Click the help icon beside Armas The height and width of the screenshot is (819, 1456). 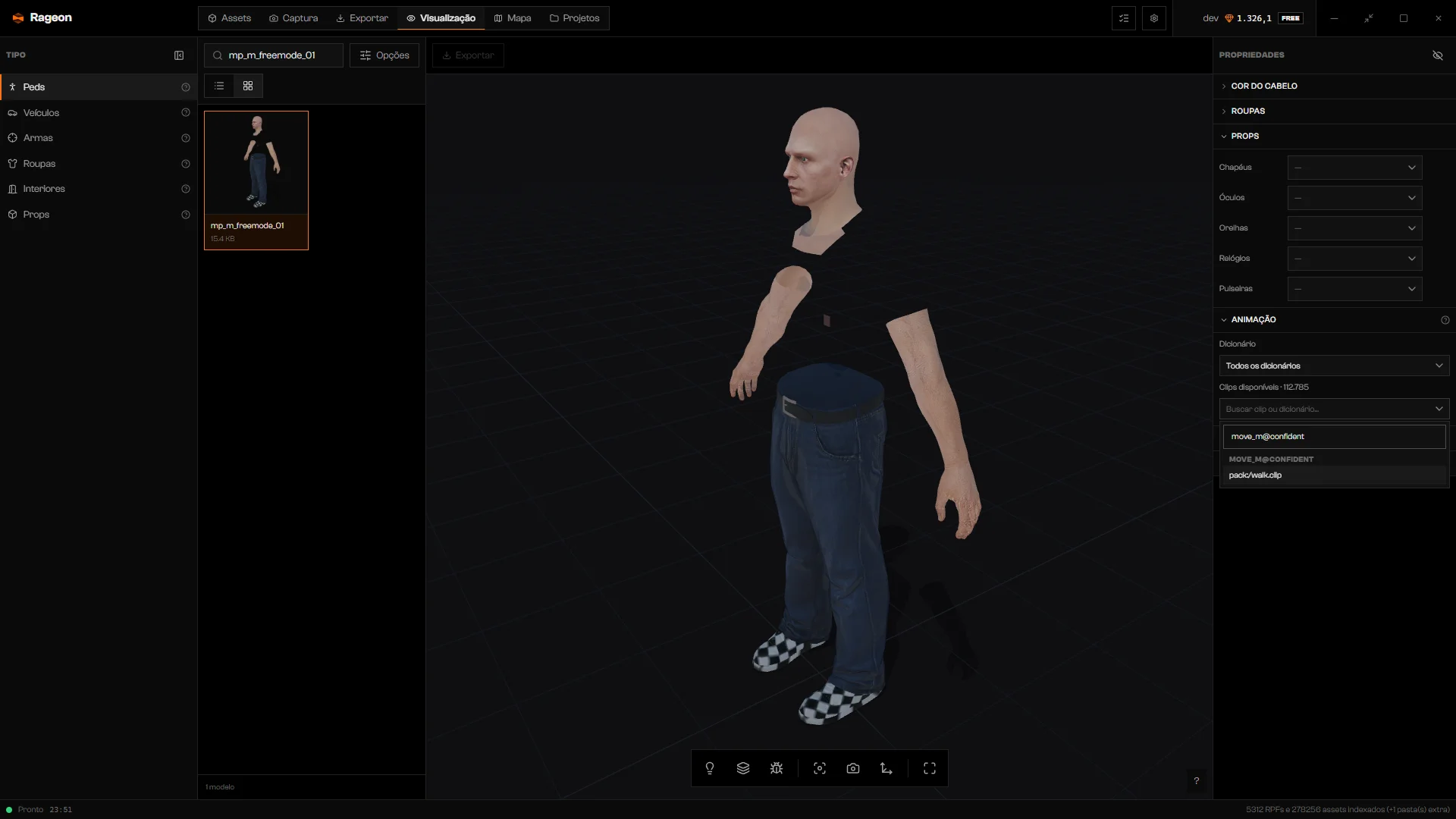point(186,138)
